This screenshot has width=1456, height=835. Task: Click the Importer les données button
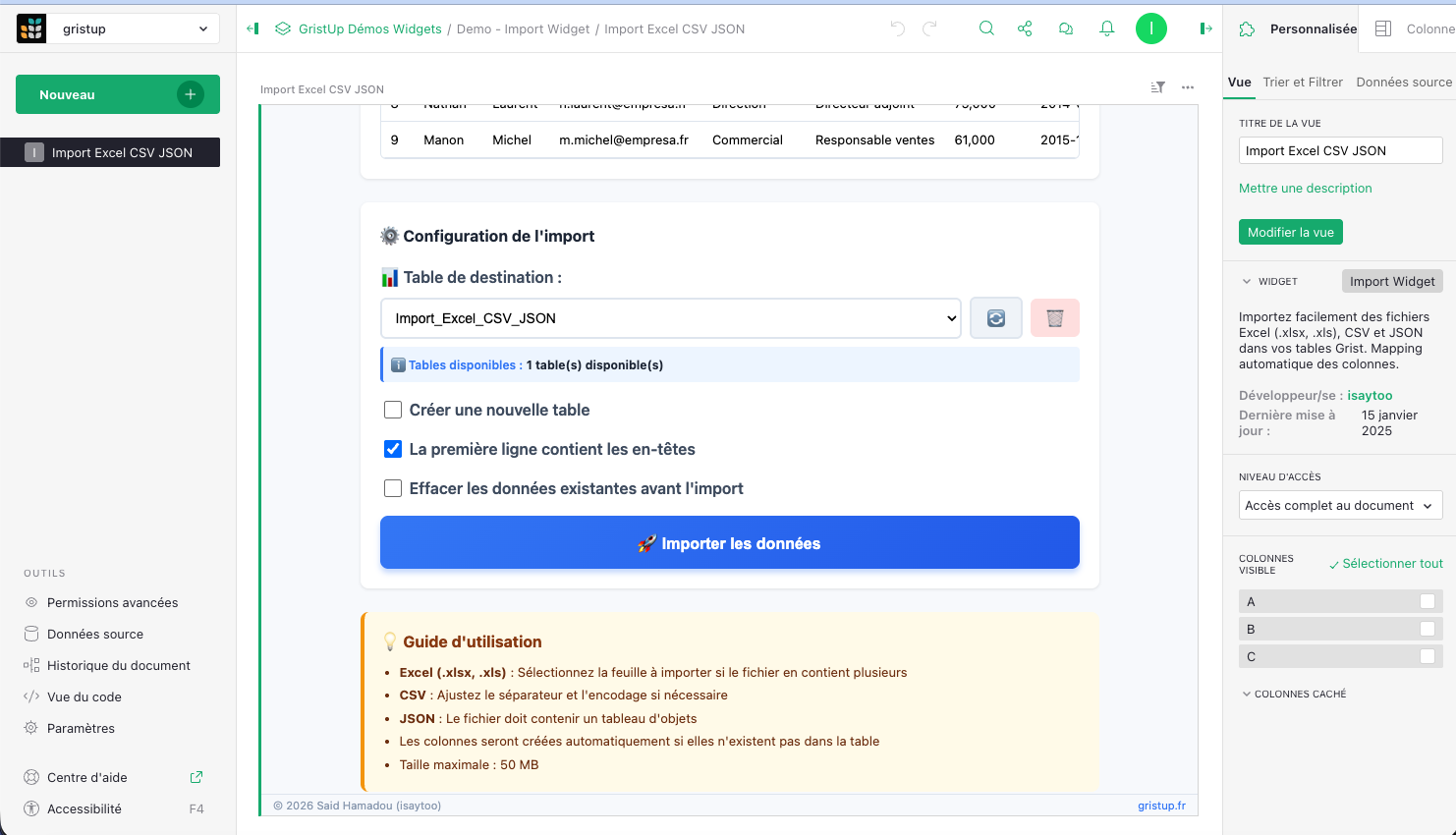point(729,543)
